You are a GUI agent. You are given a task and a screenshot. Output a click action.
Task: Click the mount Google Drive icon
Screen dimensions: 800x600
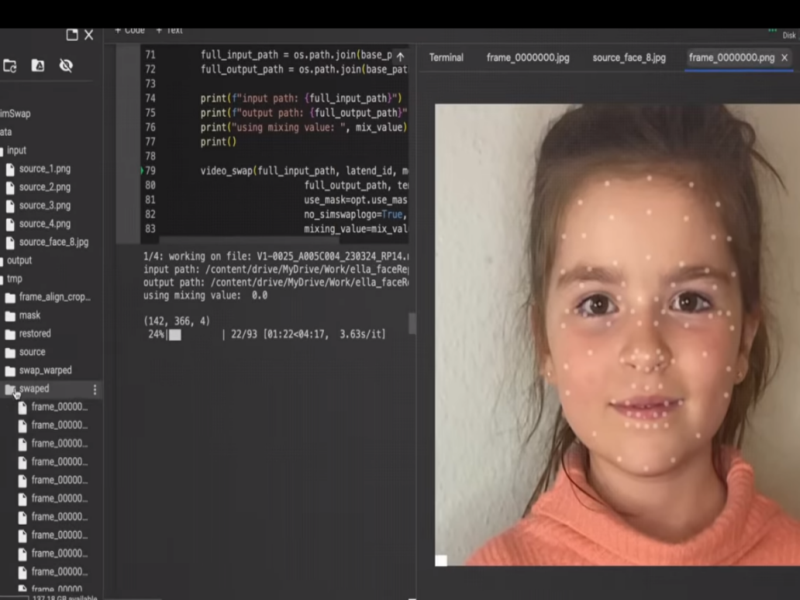[x=38, y=65]
